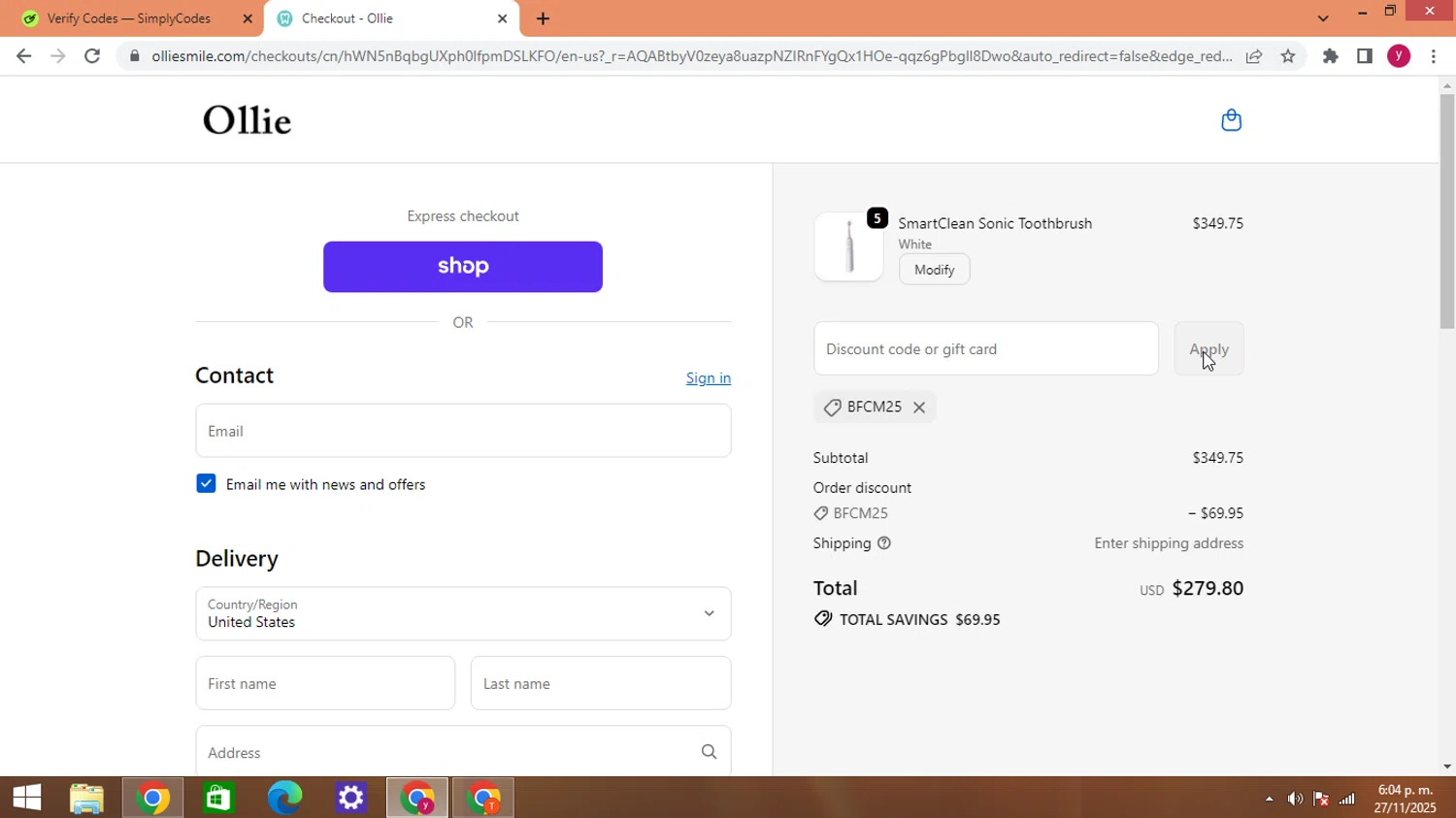Click the Apply discount button
This screenshot has width=1456, height=818.
click(1208, 348)
